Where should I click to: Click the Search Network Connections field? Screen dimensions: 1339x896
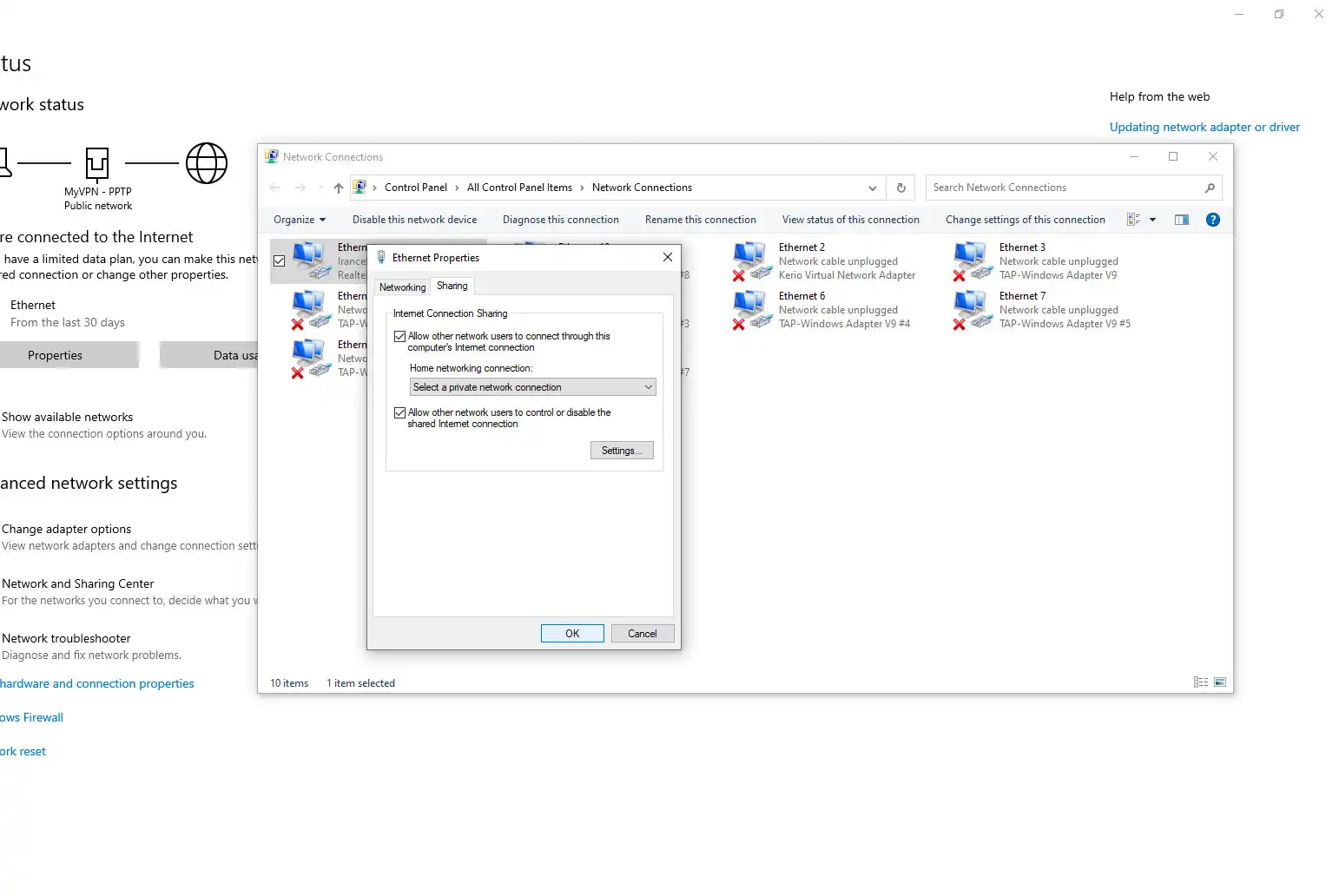pyautogui.click(x=1064, y=188)
